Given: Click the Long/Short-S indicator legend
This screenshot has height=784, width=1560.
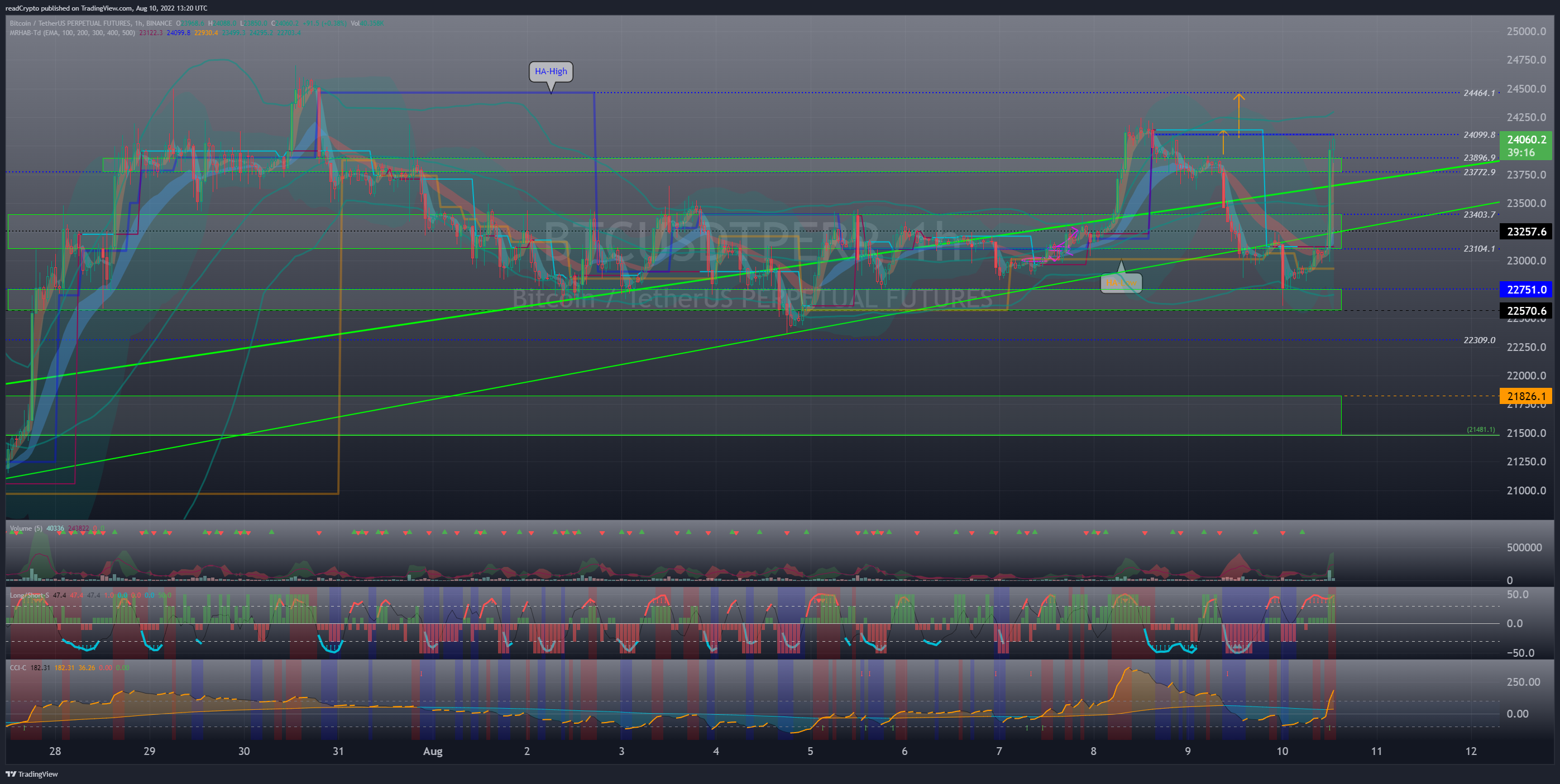Looking at the screenshot, I should (30, 595).
